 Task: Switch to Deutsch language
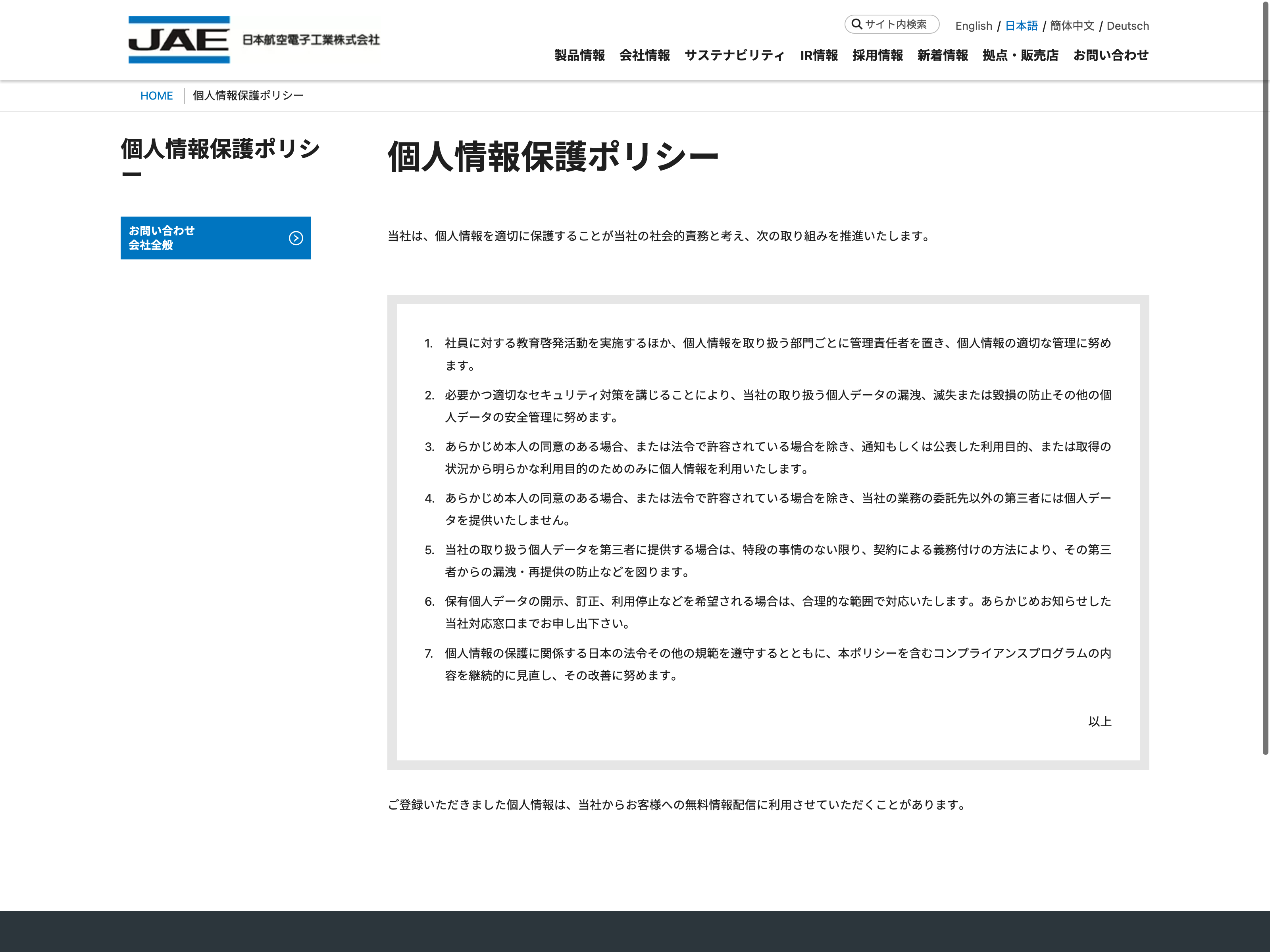tap(1127, 26)
